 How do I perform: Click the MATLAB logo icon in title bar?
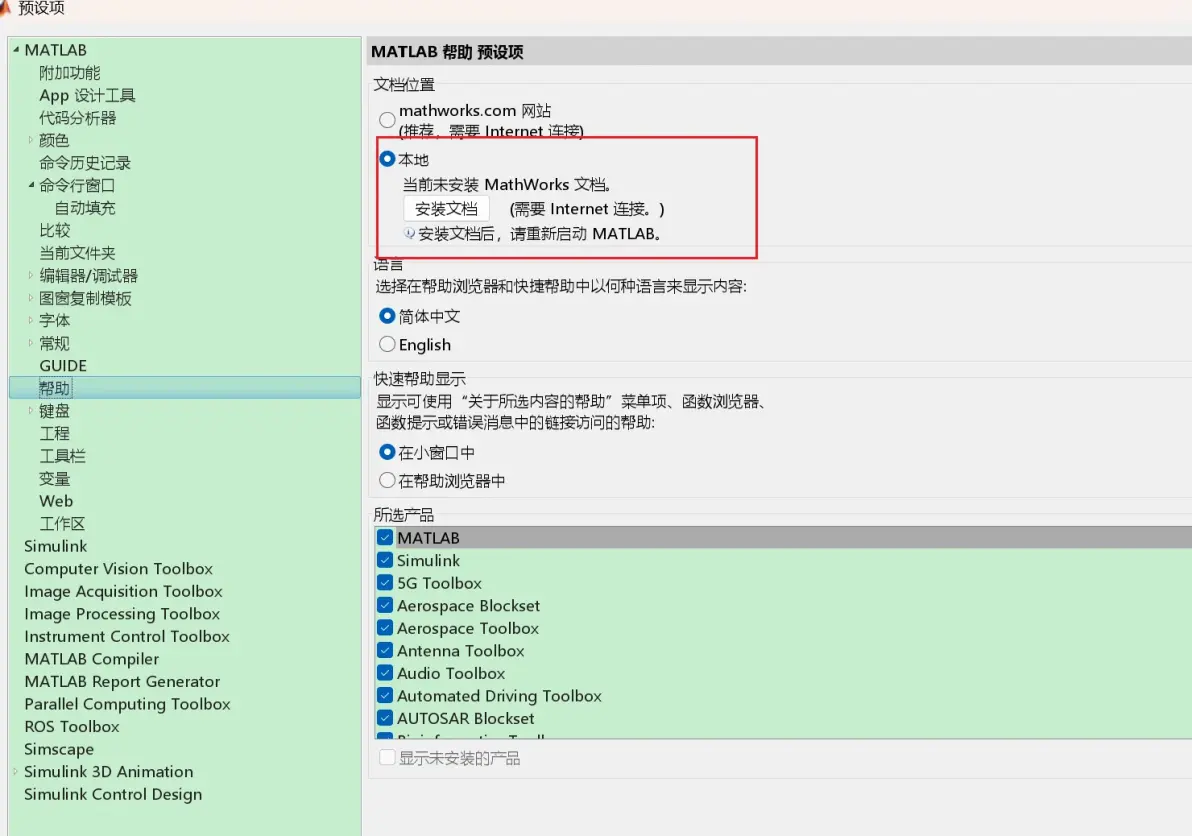pyautogui.click(x=4, y=8)
